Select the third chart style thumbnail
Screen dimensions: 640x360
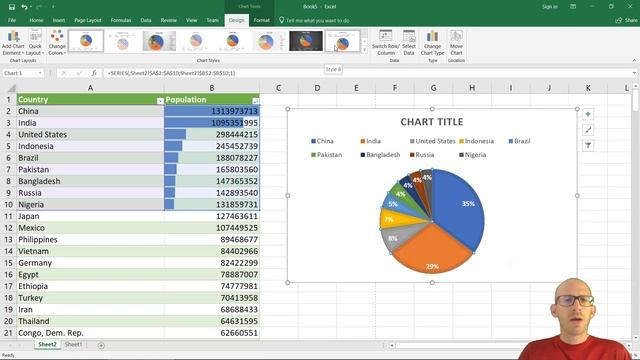point(159,41)
